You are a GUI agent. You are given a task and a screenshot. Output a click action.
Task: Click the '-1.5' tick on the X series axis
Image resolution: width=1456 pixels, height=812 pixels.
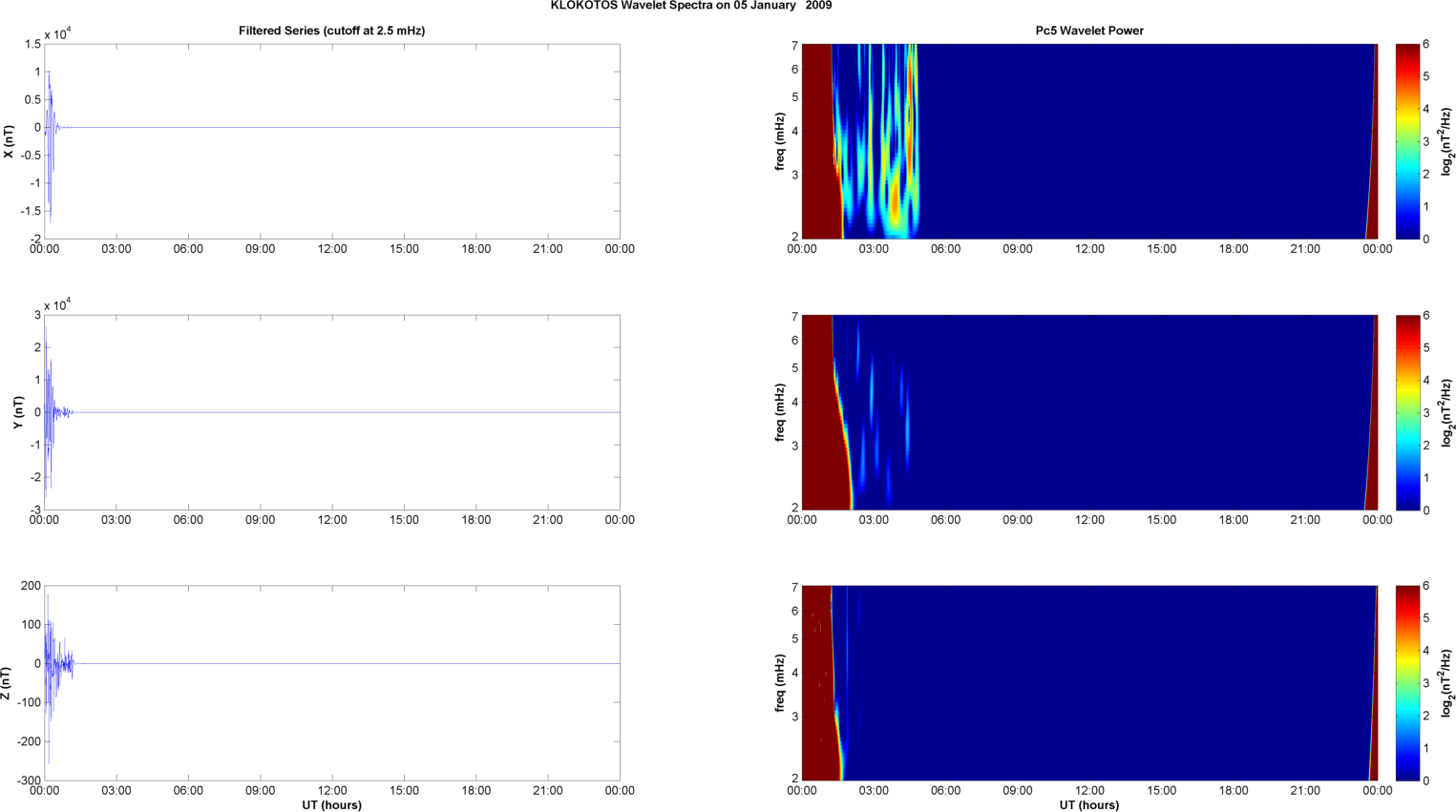pyautogui.click(x=29, y=211)
